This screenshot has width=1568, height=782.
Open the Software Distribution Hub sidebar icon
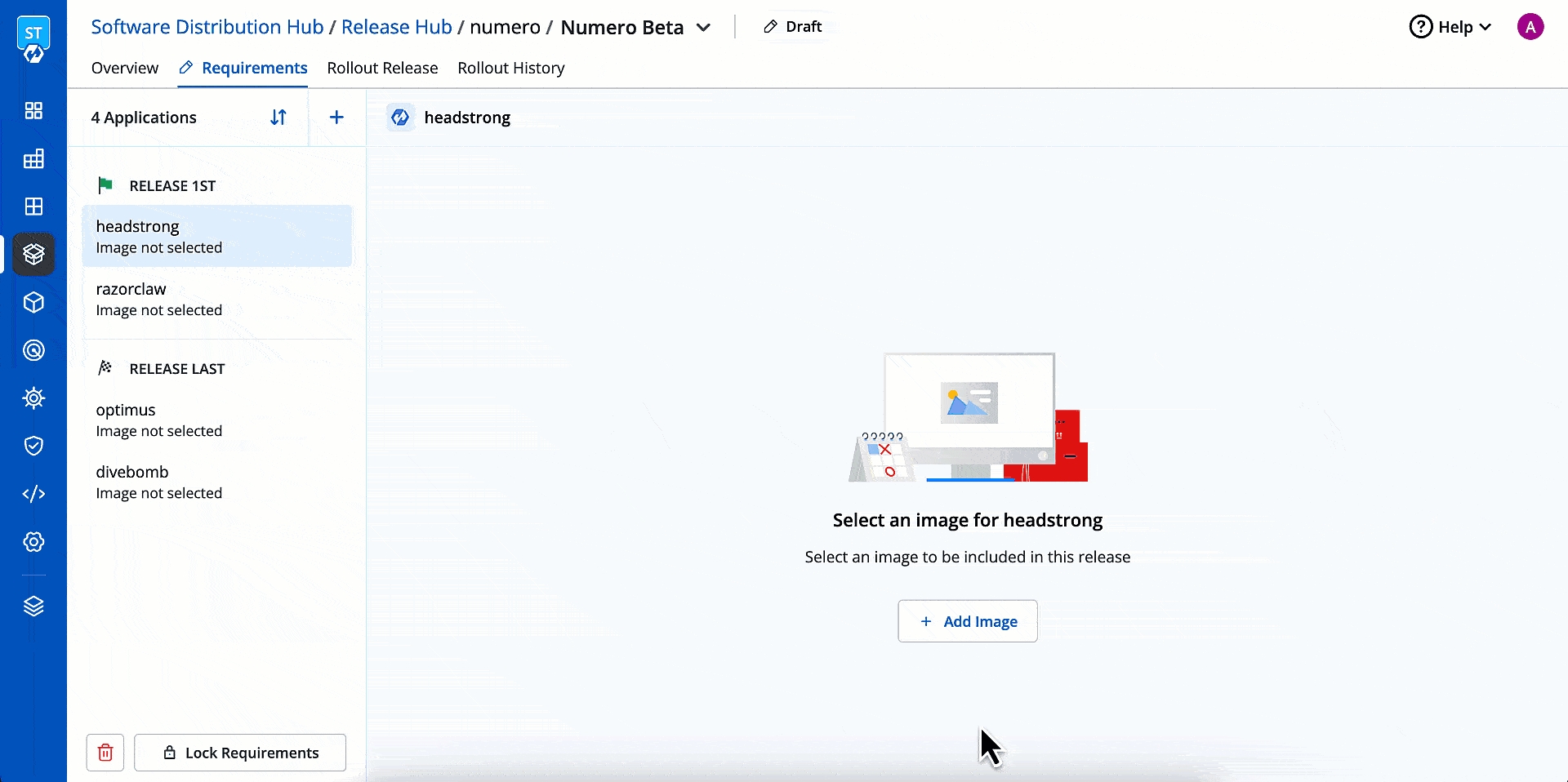[33, 255]
